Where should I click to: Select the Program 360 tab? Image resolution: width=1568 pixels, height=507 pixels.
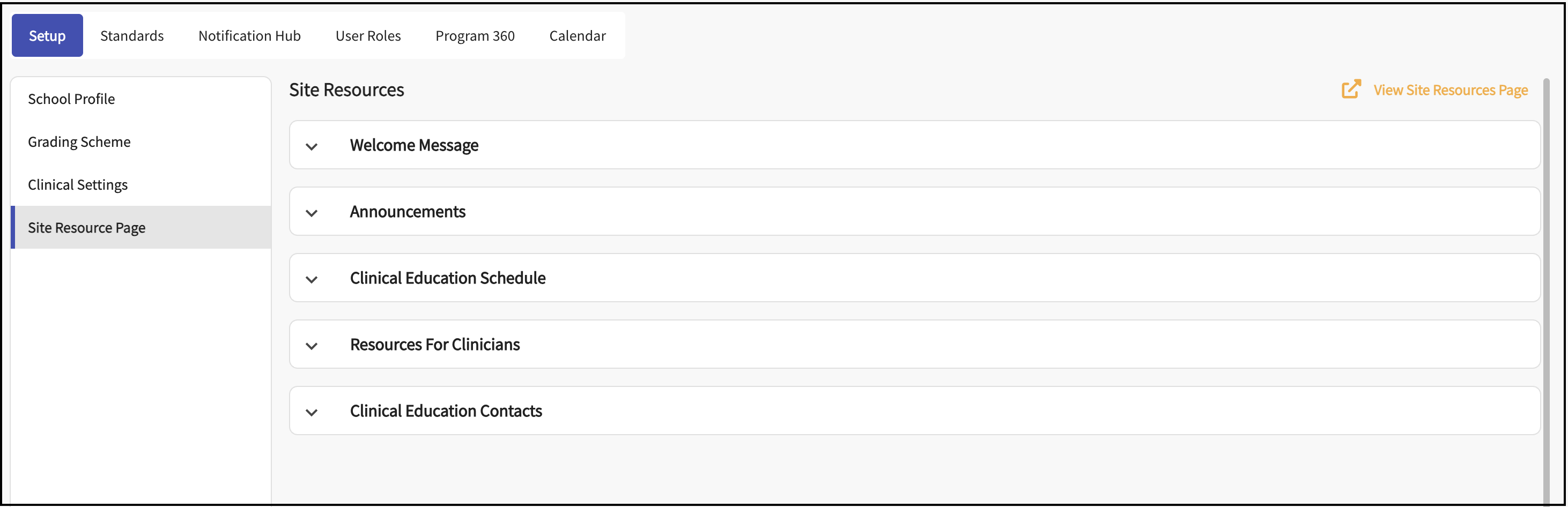click(x=475, y=36)
